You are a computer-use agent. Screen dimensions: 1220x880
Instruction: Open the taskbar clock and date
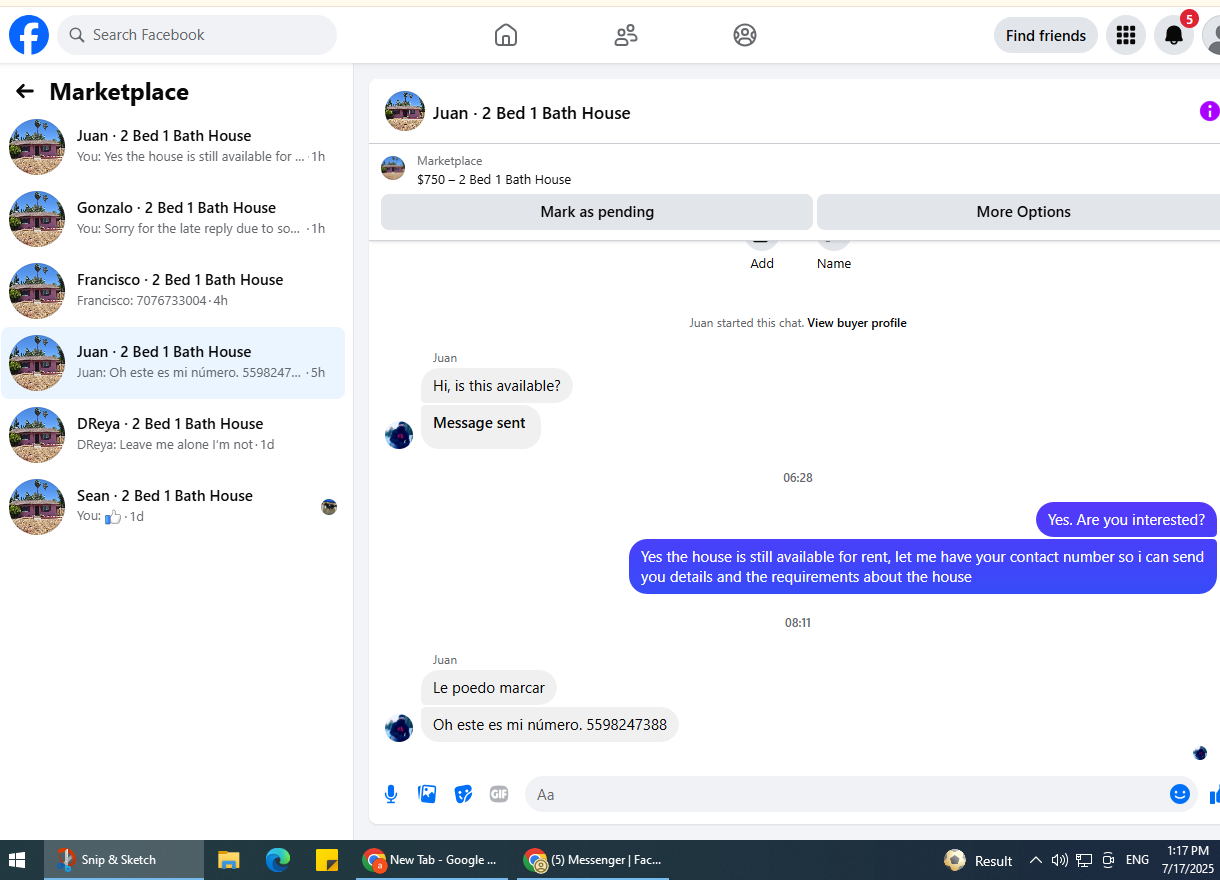pyautogui.click(x=1187, y=860)
